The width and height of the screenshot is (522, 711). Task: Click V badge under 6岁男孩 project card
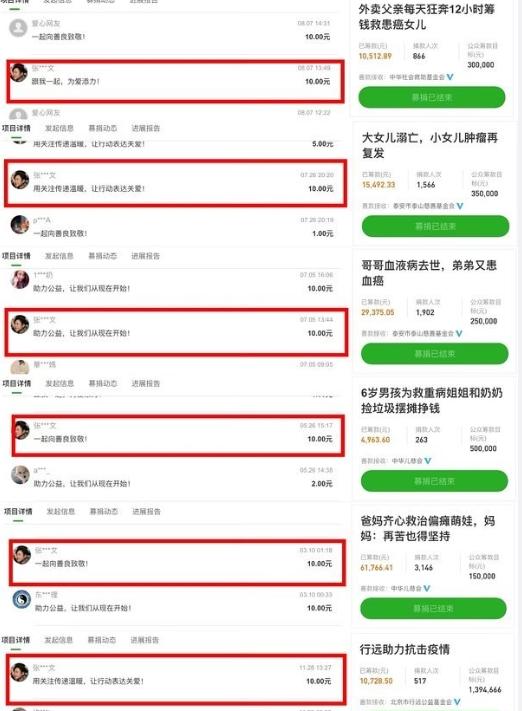coord(427,461)
